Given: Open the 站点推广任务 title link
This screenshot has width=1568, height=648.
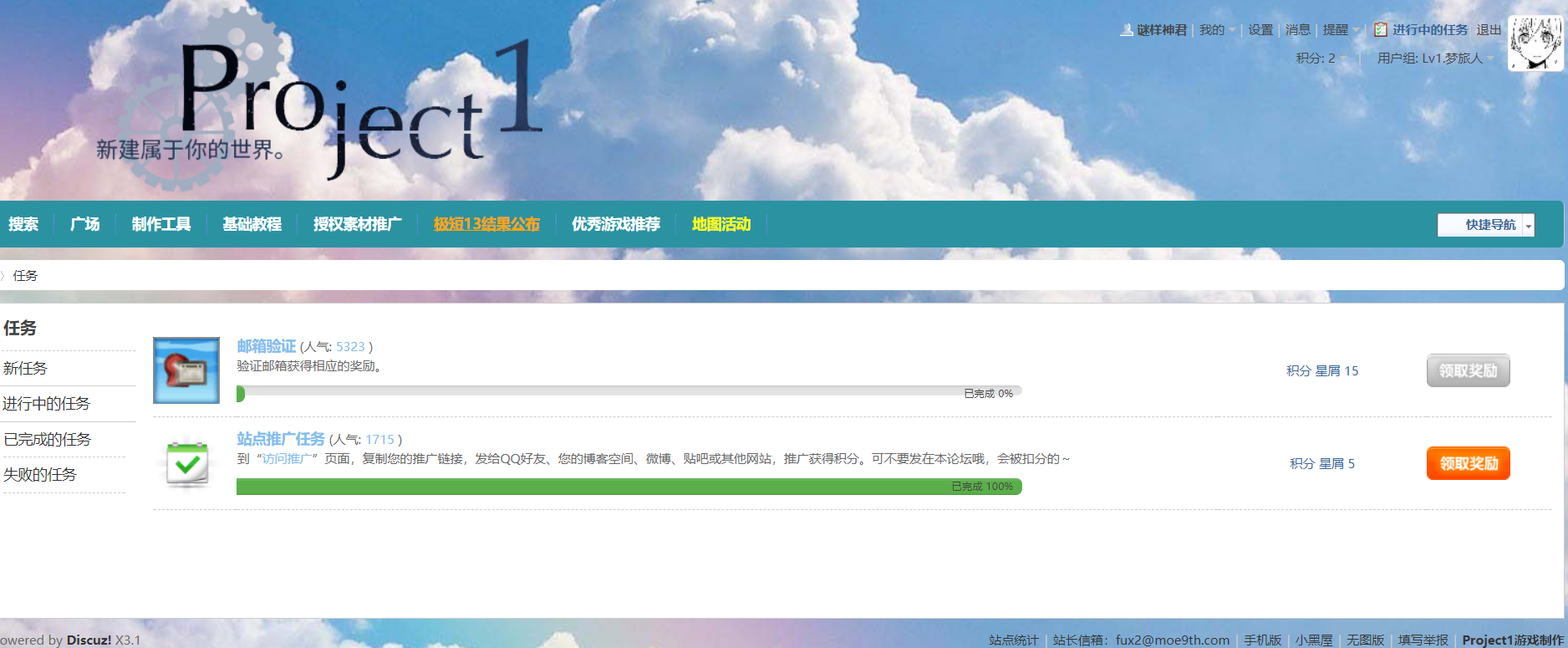Looking at the screenshot, I should [x=281, y=439].
